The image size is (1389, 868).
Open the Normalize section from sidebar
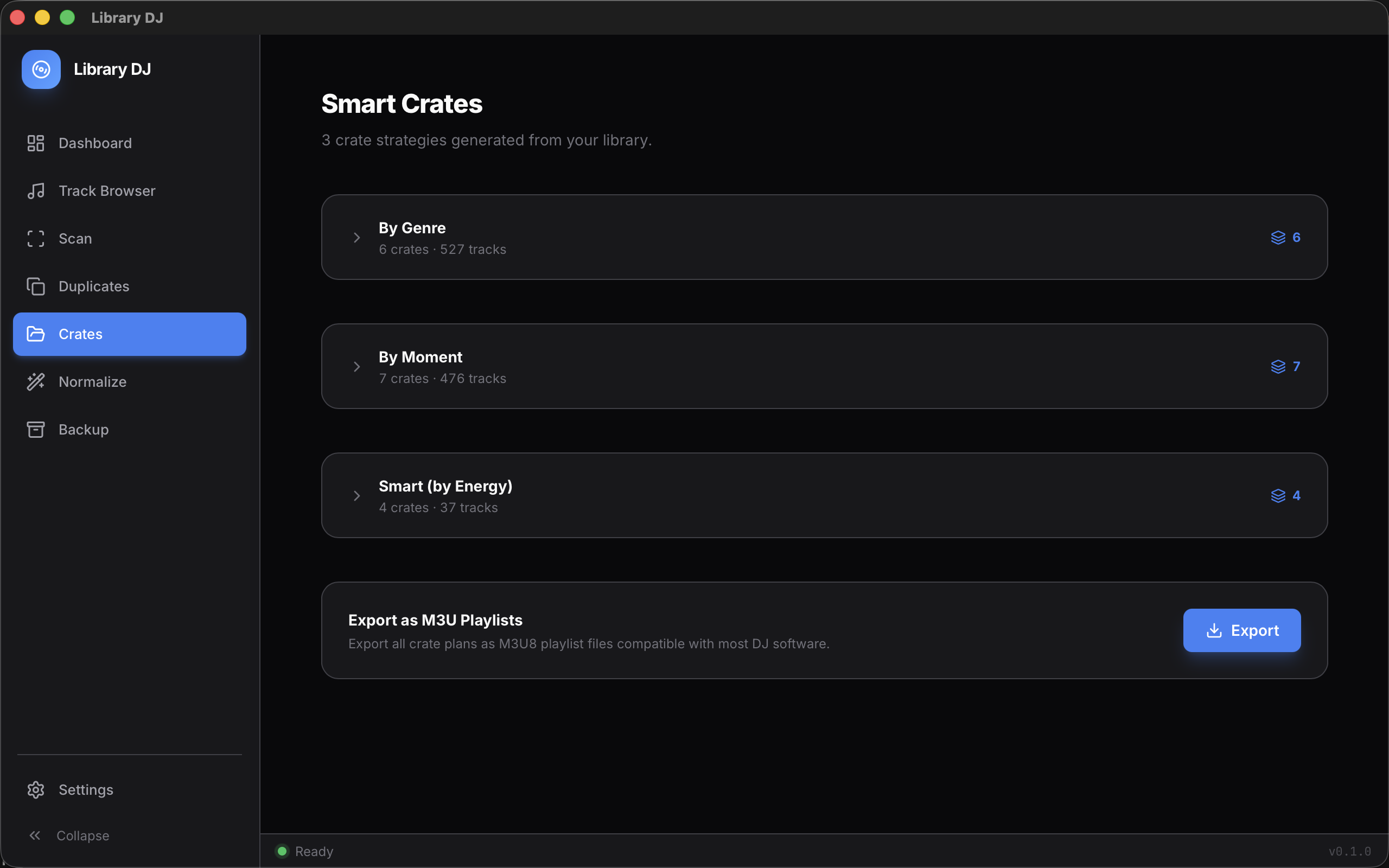point(92,381)
